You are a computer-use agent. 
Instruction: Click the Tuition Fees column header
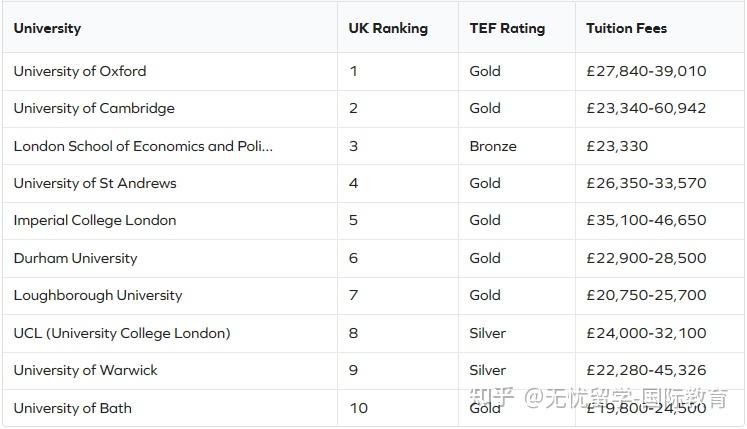626,28
